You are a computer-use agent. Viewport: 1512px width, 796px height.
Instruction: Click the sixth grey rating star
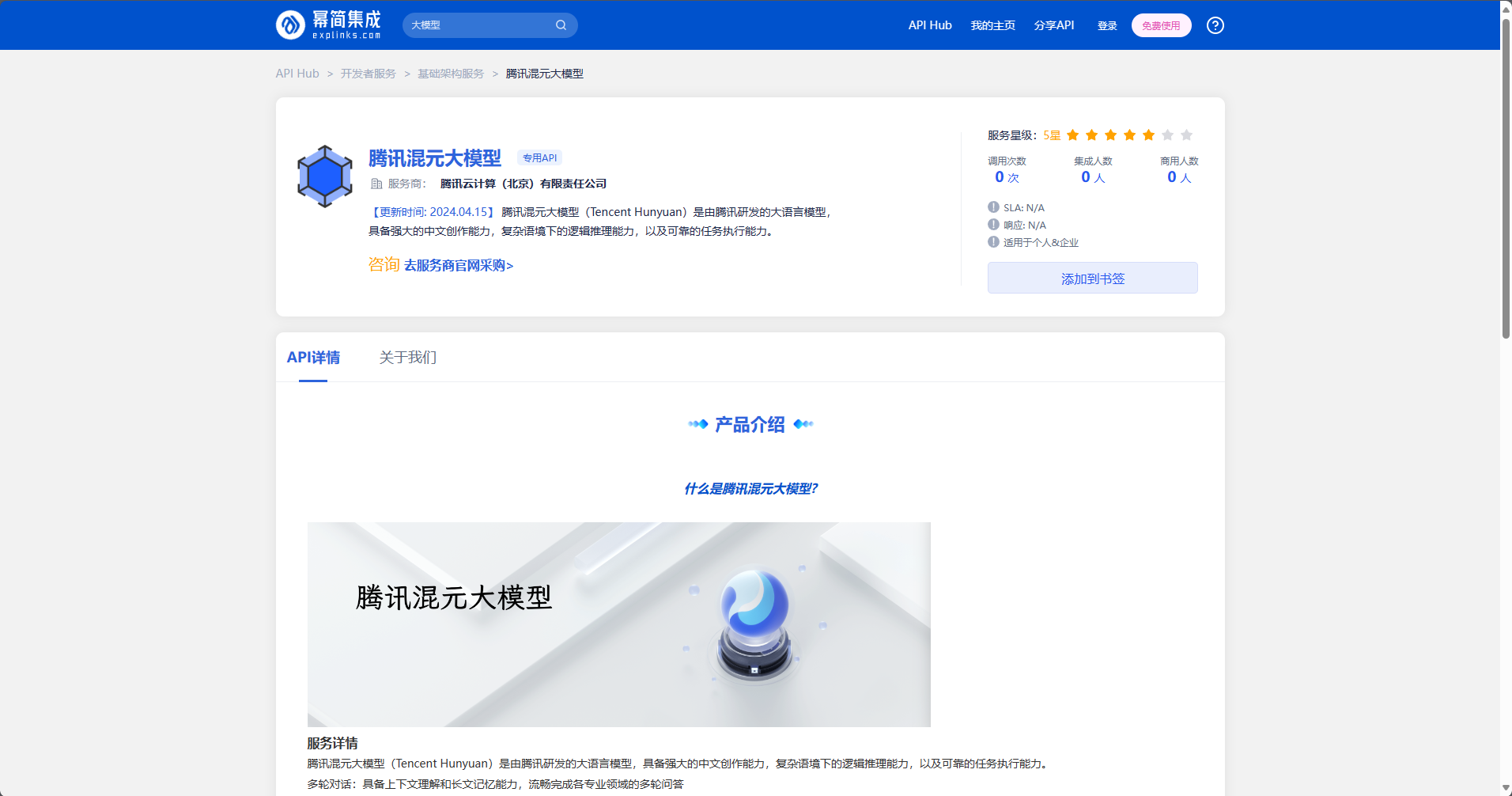pos(1168,135)
